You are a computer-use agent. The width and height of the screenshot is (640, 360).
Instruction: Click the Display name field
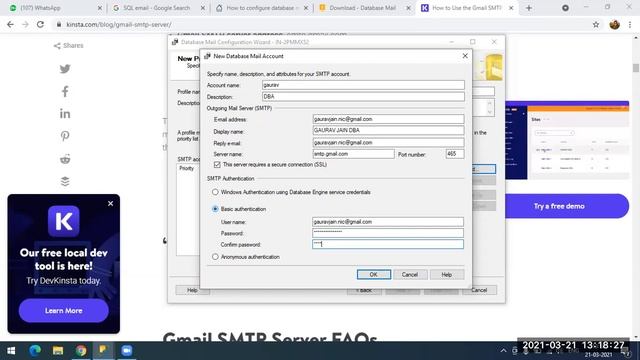(388, 131)
